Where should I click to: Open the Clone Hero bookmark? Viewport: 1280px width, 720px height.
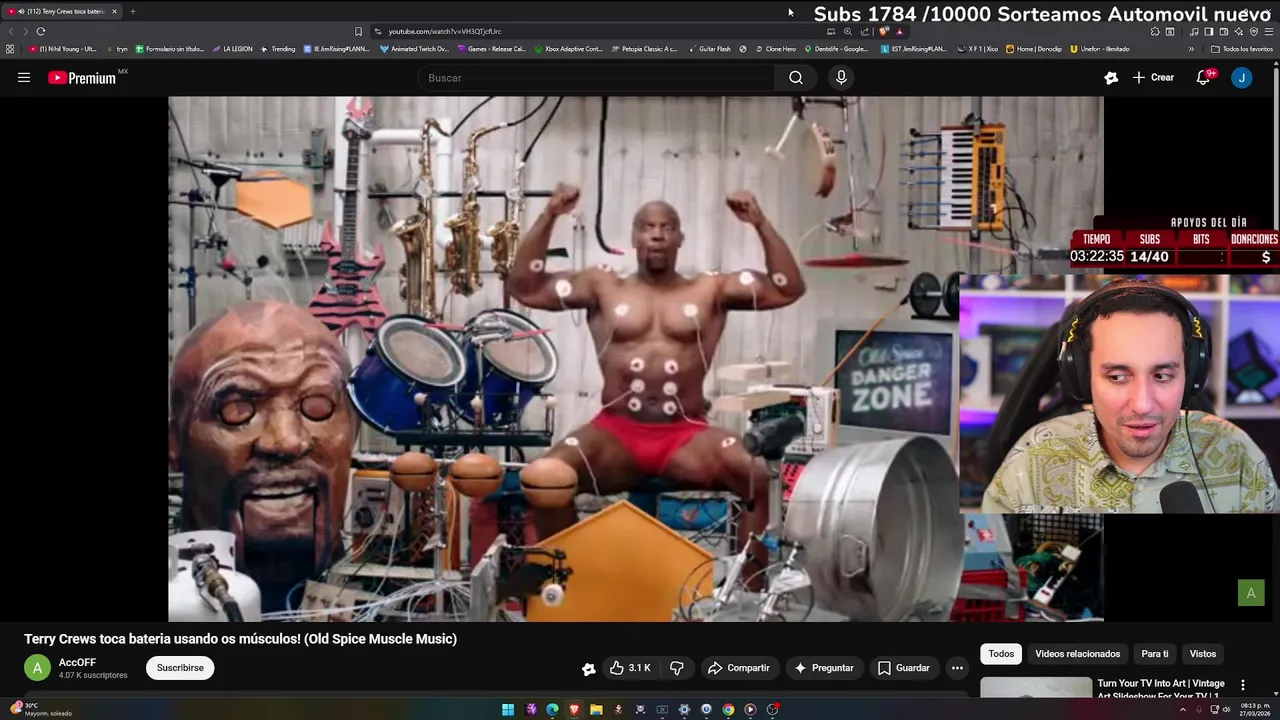775,48
